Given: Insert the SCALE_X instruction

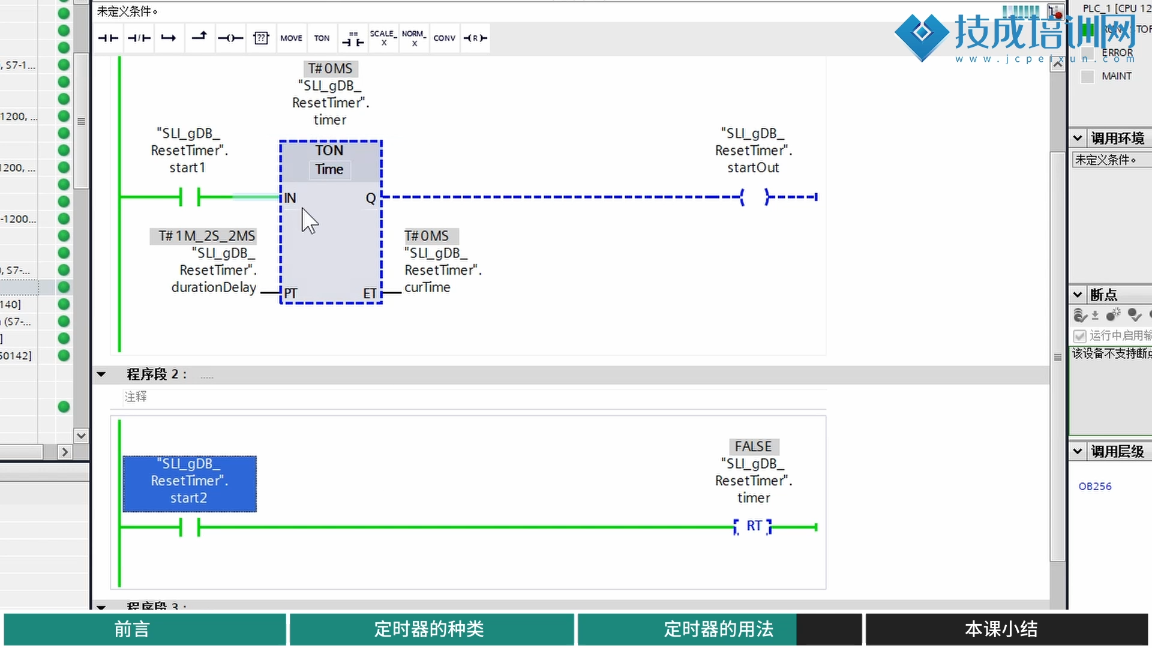Looking at the screenshot, I should (383, 38).
